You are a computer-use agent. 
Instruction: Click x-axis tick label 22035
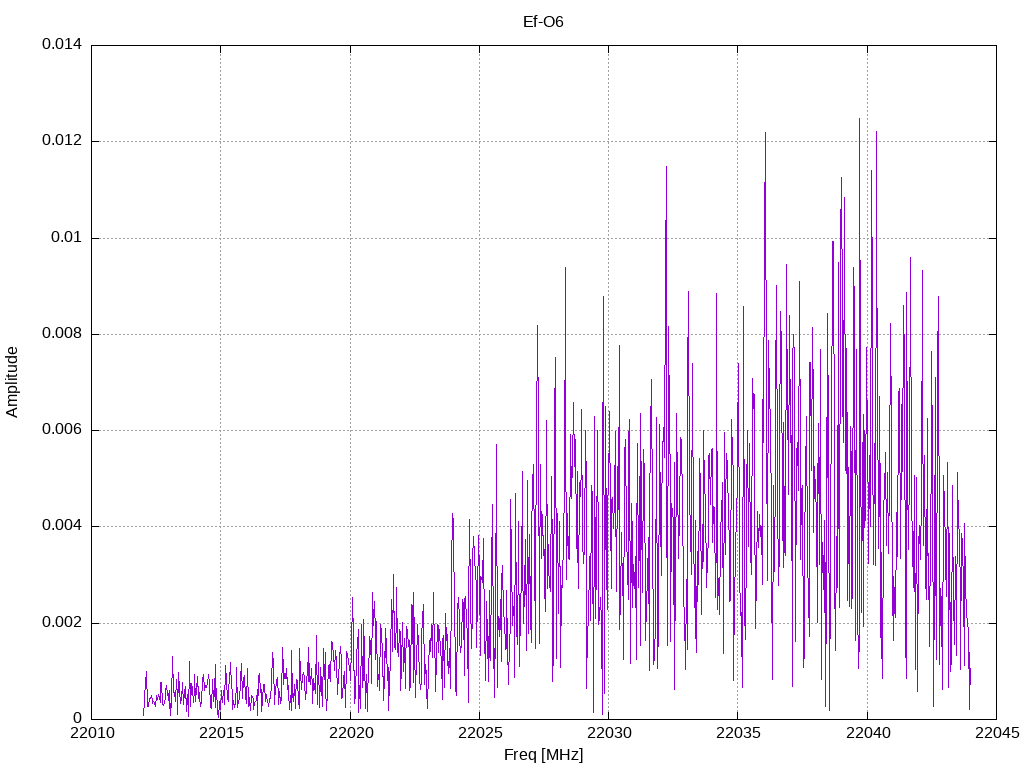(x=739, y=733)
